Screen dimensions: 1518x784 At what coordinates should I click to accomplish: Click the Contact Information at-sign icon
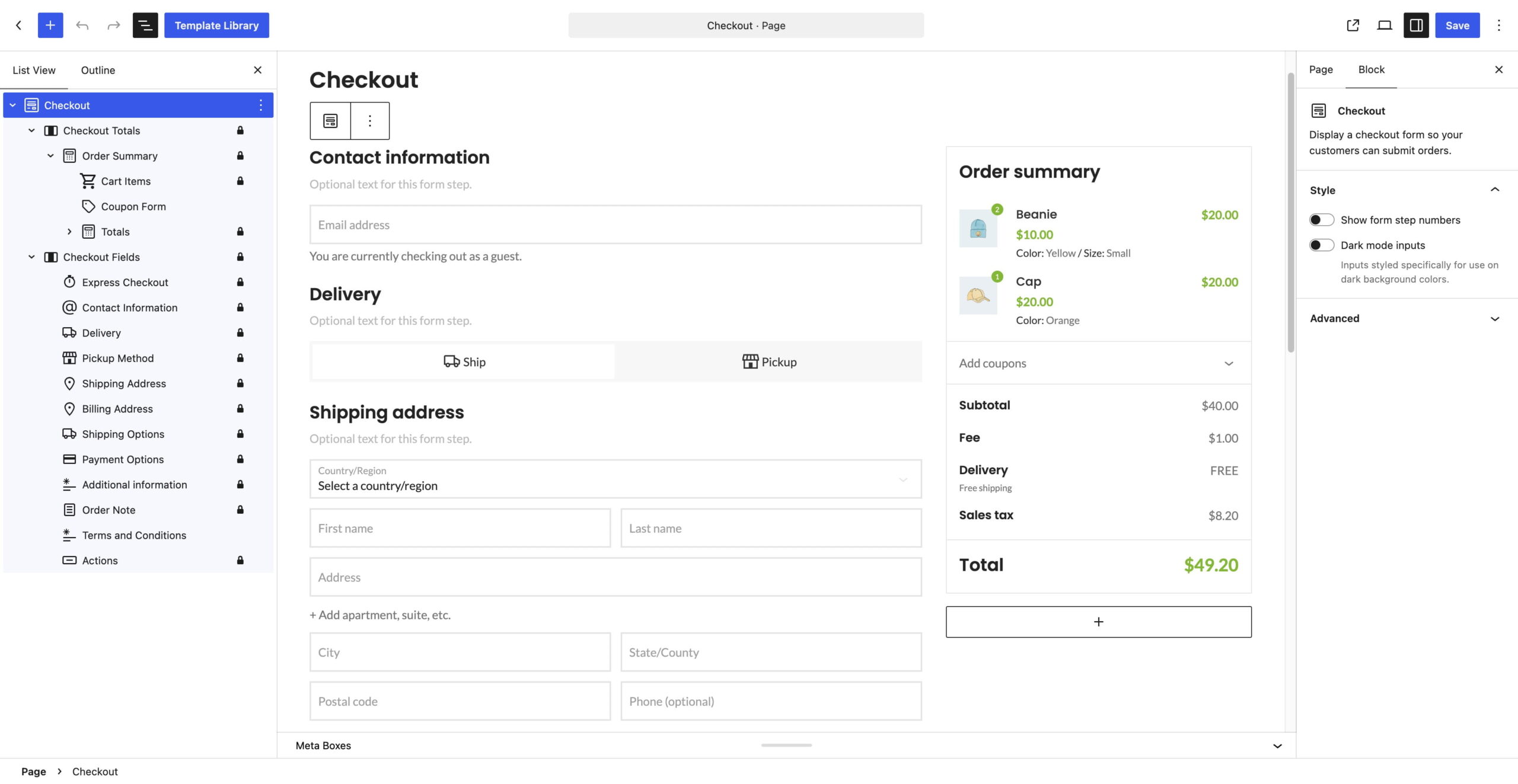pos(69,308)
